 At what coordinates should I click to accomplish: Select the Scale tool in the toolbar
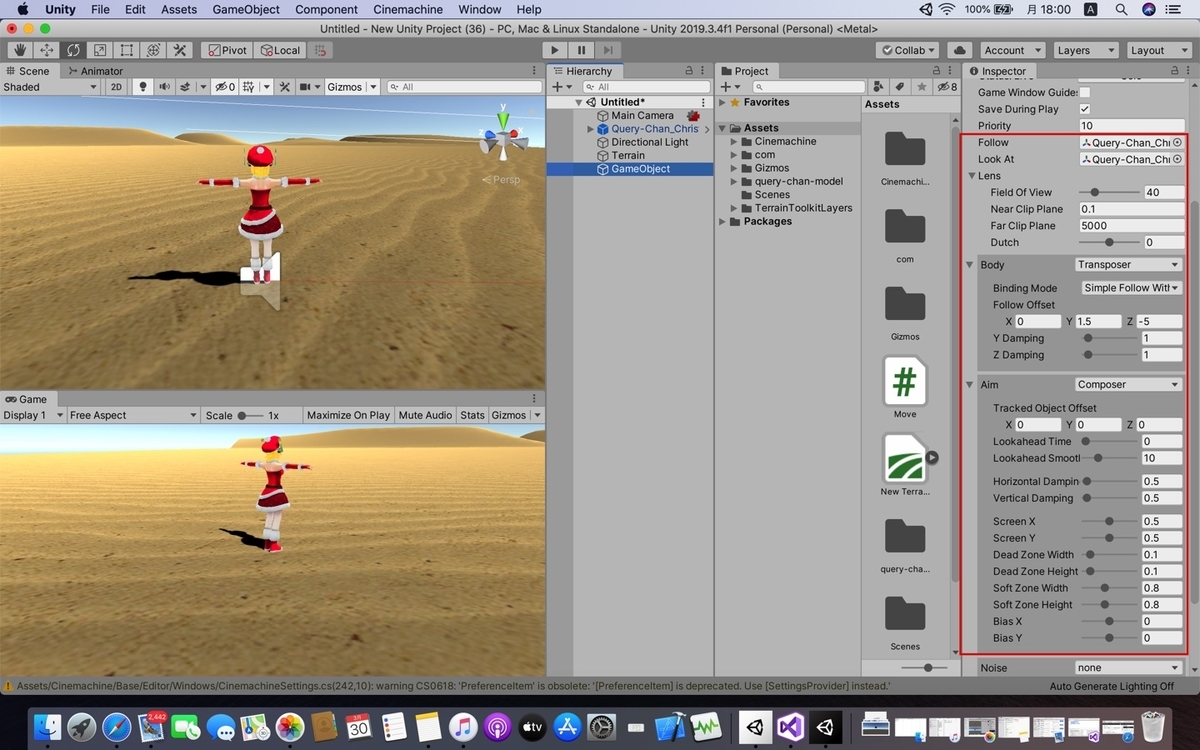coord(100,50)
